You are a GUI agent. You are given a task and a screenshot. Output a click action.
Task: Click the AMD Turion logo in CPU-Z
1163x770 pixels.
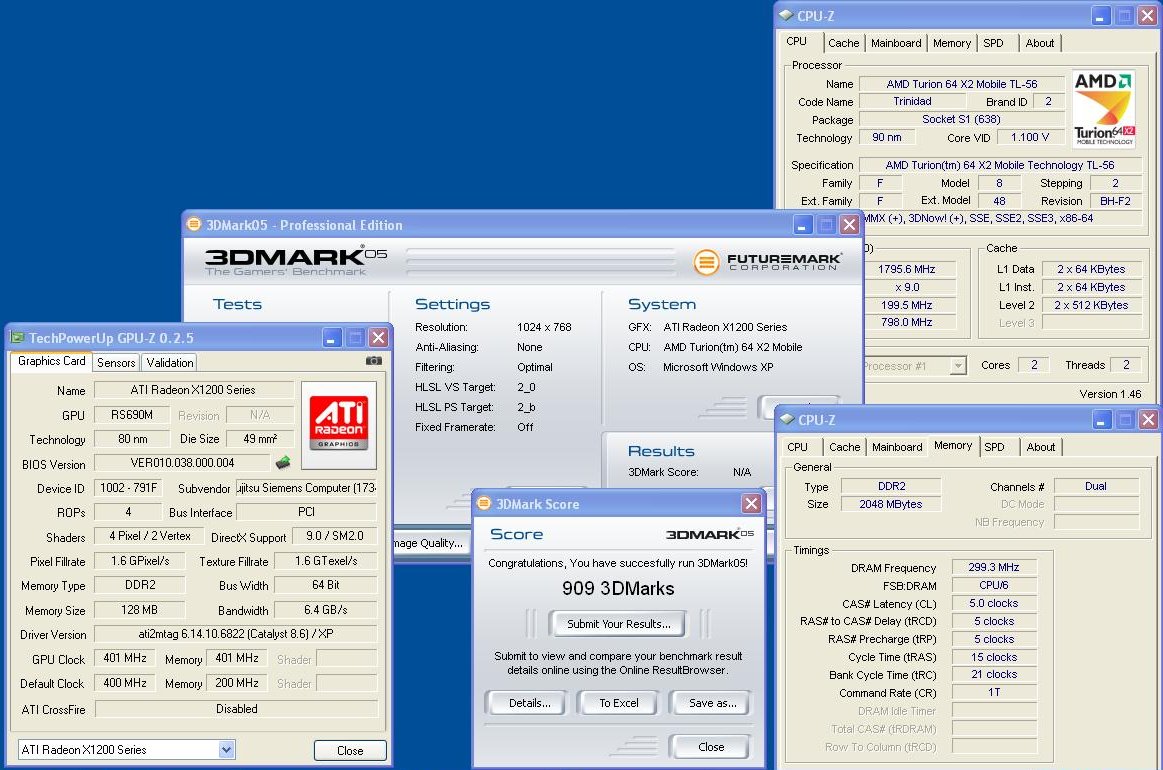coord(1104,108)
